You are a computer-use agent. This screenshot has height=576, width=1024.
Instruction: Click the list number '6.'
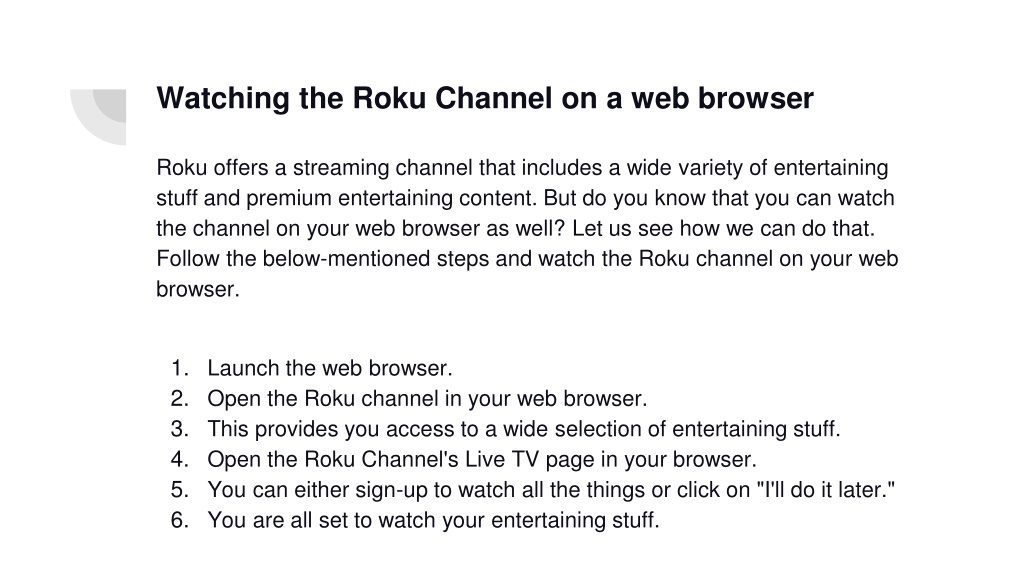click(180, 520)
